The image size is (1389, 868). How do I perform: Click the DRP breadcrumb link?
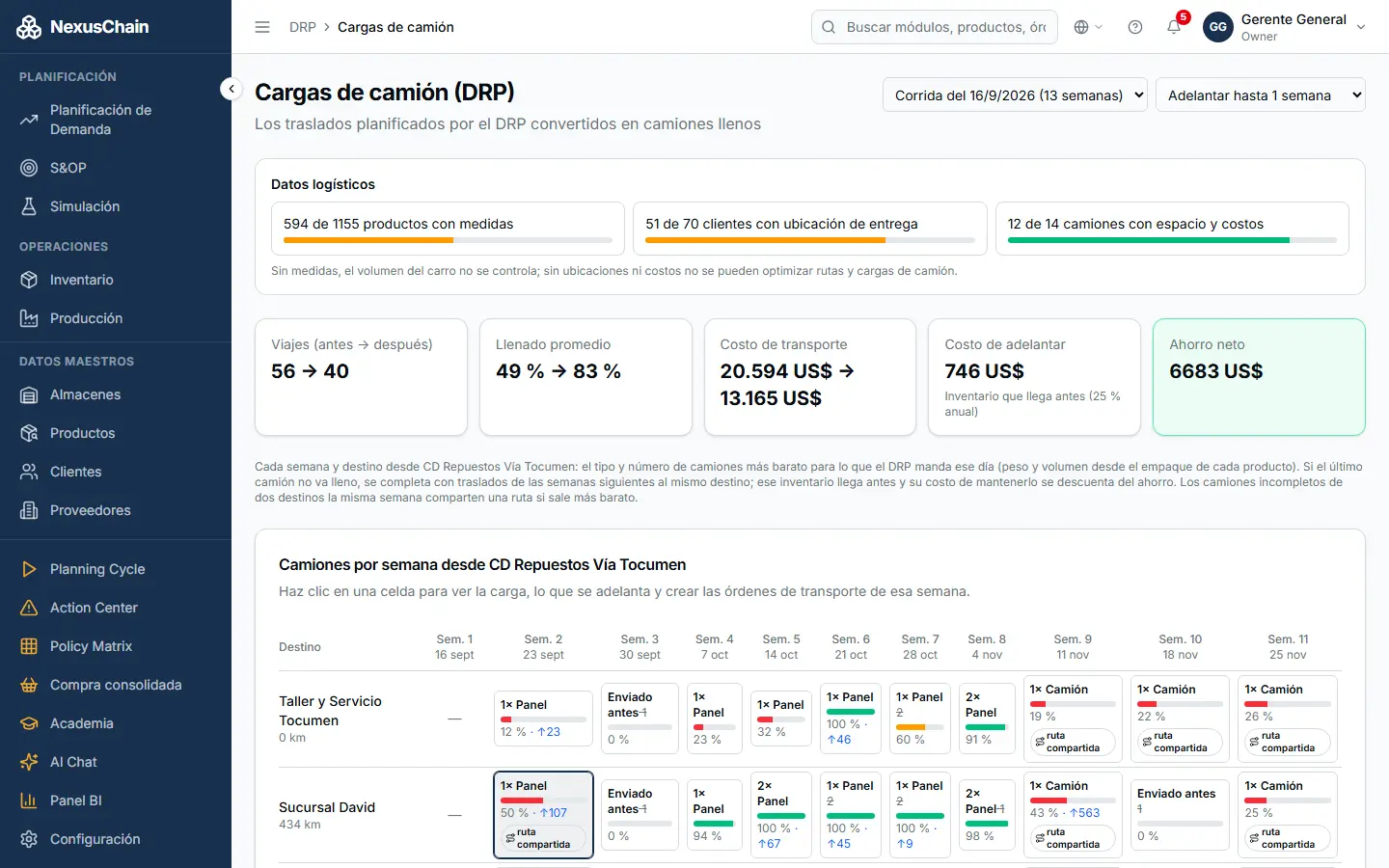point(303,27)
